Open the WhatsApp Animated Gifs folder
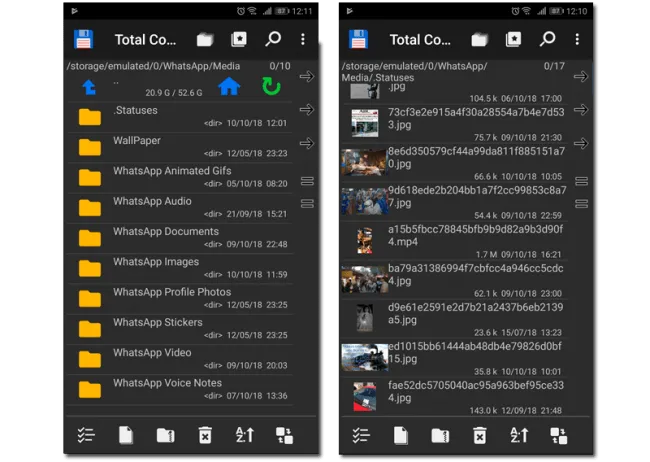Screen dimensions: 650x462 (180, 178)
